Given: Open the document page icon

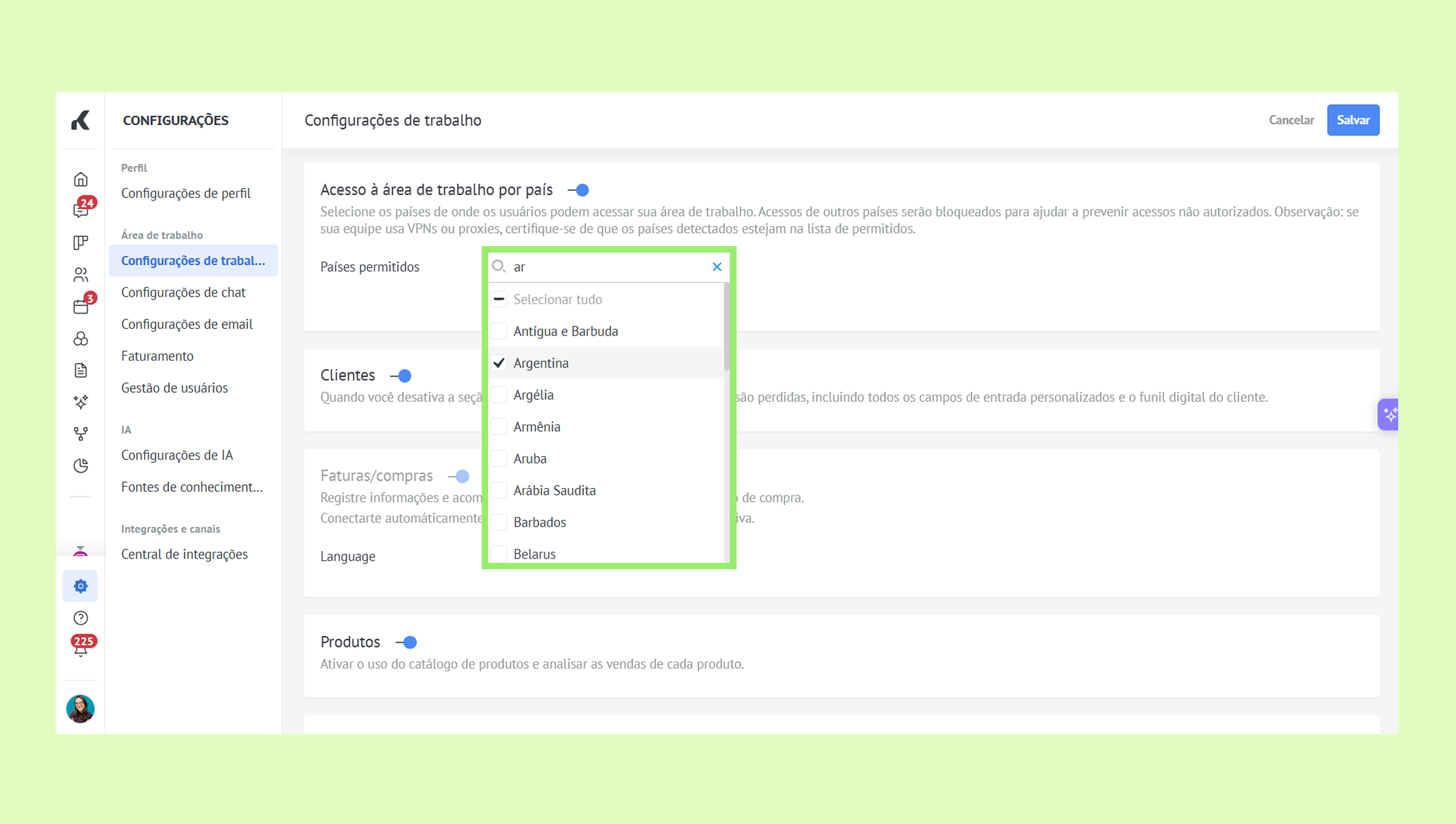Looking at the screenshot, I should (80, 370).
